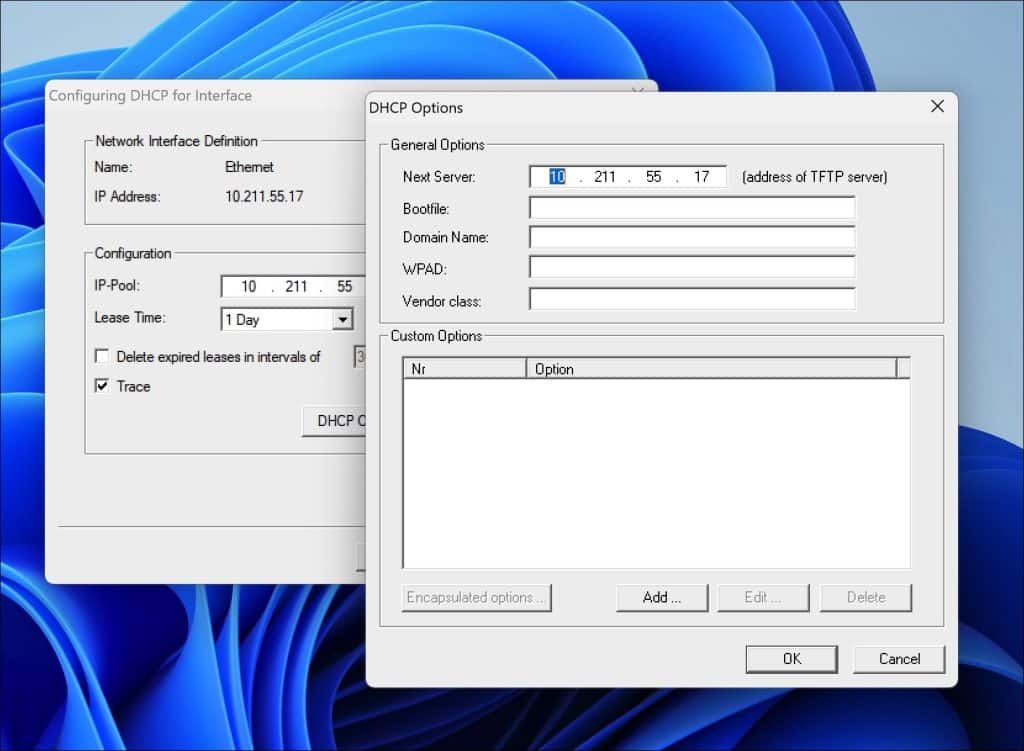The image size is (1024, 751).
Task: Close the DHCP Options dialog
Action: click(937, 106)
